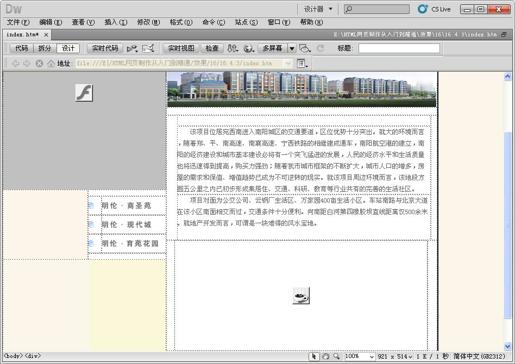Switch to 设计 (Design) view
Viewport: 515px width, 364px height.
click(x=68, y=48)
